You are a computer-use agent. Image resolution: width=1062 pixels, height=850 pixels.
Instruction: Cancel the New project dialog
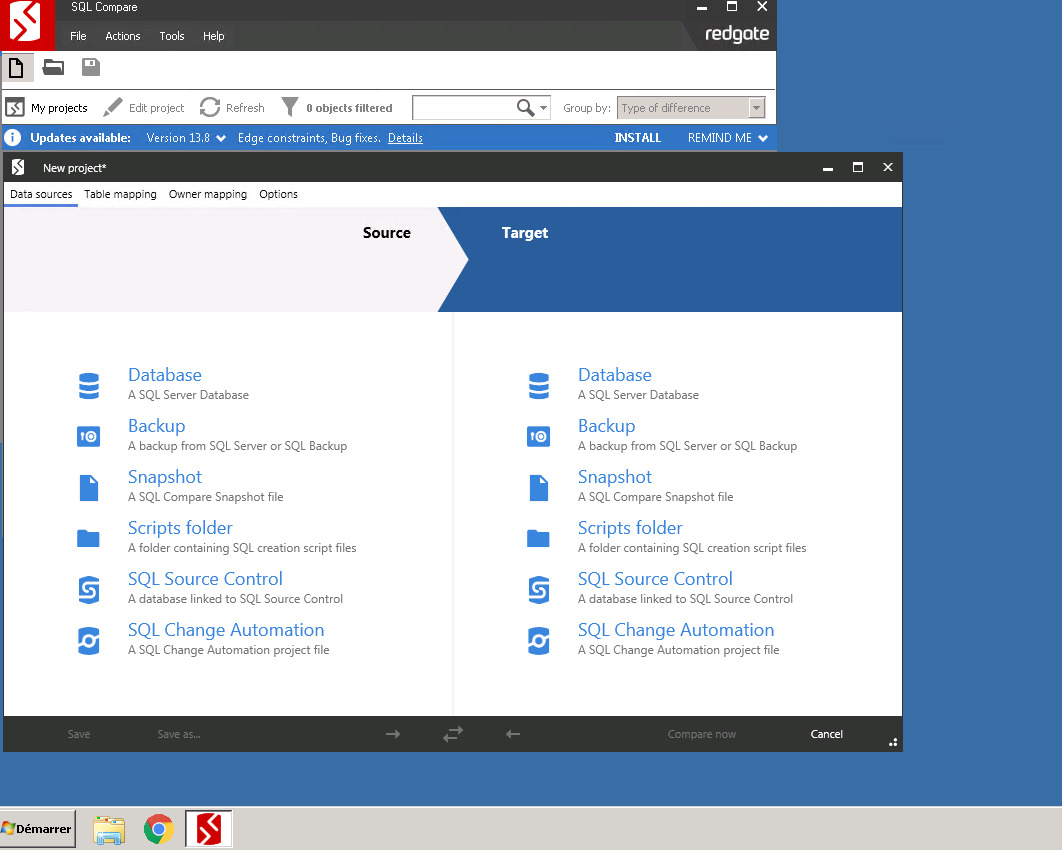pos(826,734)
